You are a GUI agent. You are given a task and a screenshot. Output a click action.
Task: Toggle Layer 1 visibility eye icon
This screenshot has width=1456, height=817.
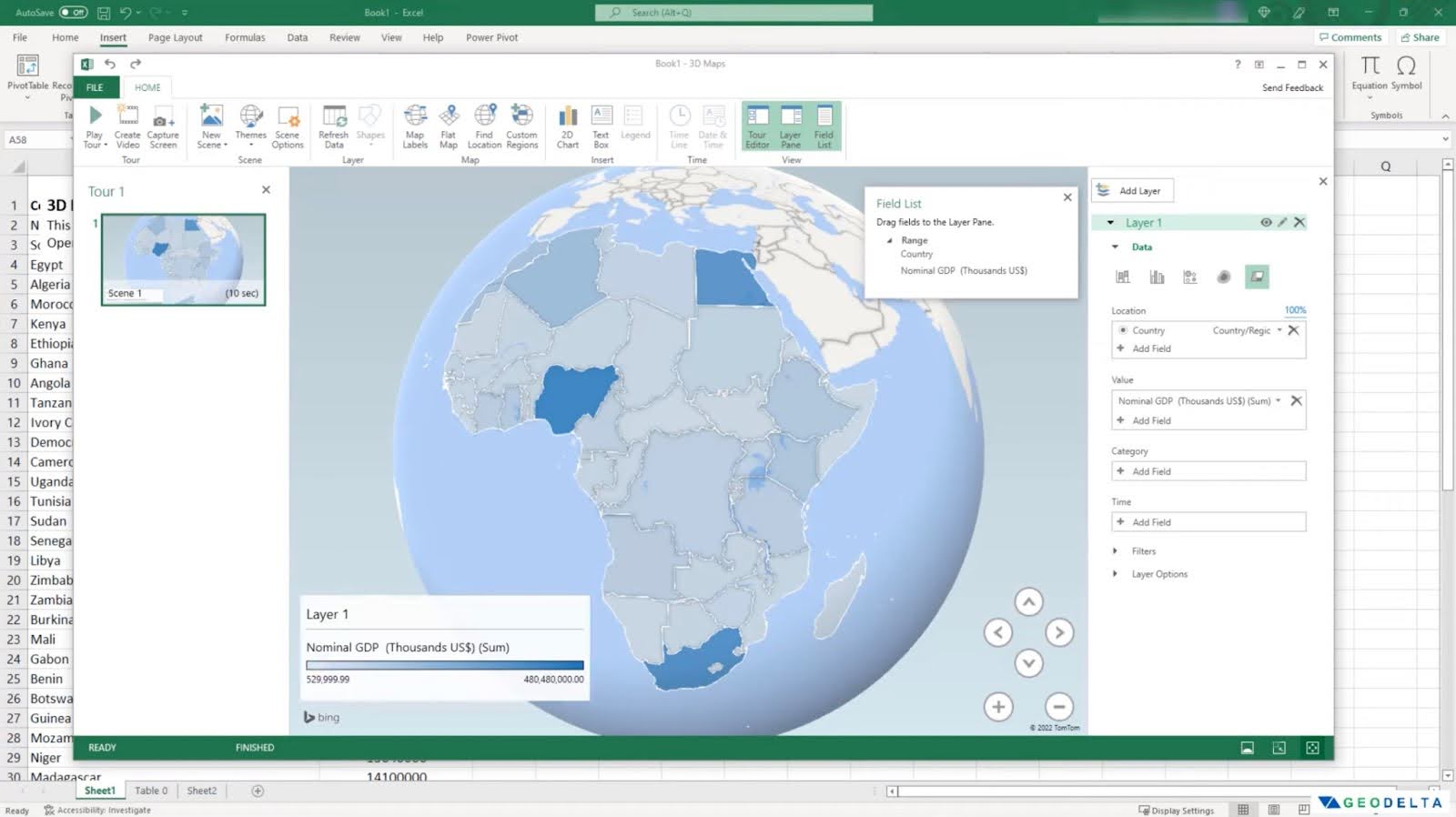click(1266, 222)
